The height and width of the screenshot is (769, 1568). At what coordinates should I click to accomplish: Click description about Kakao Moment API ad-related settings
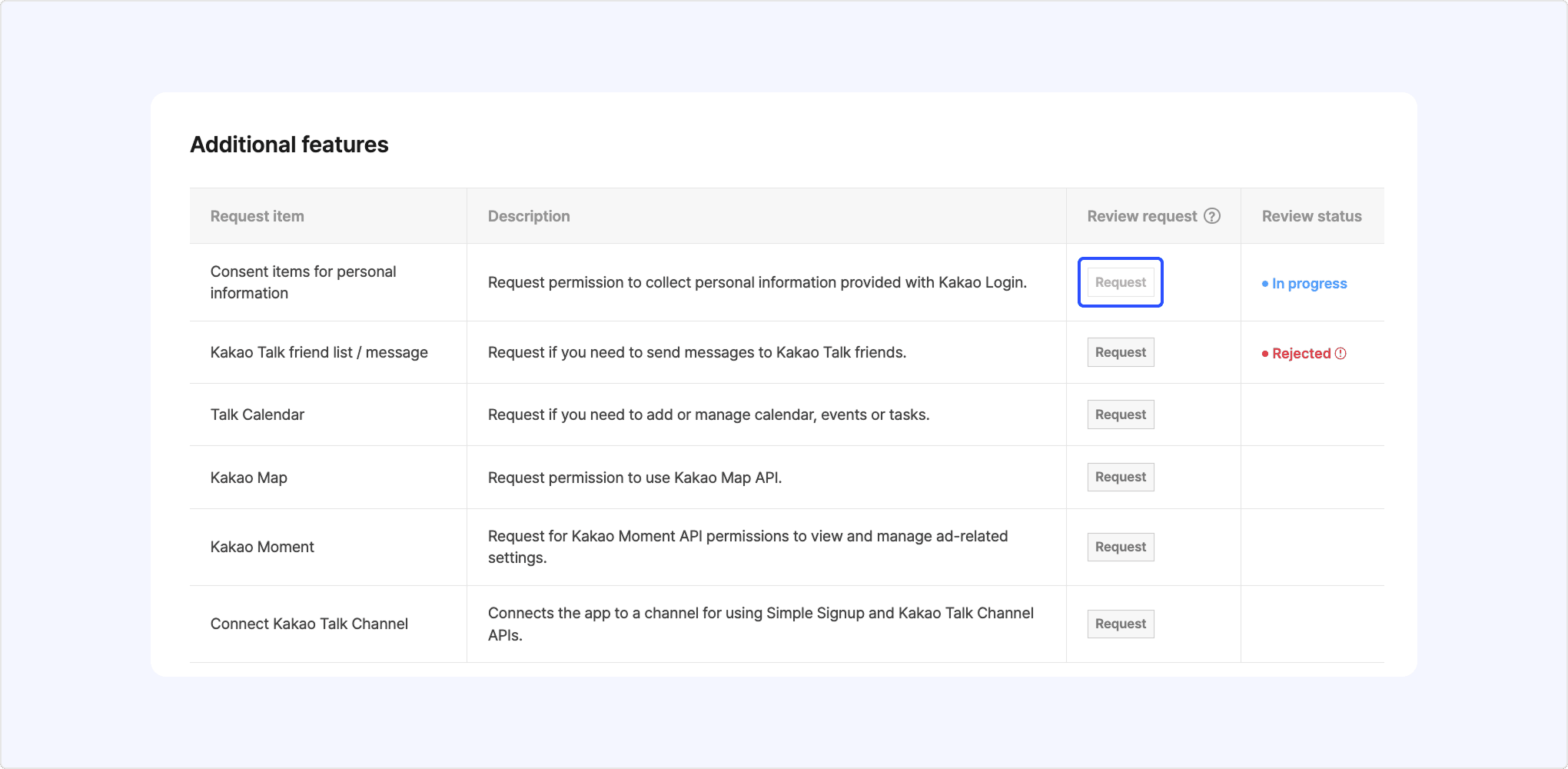(x=748, y=547)
